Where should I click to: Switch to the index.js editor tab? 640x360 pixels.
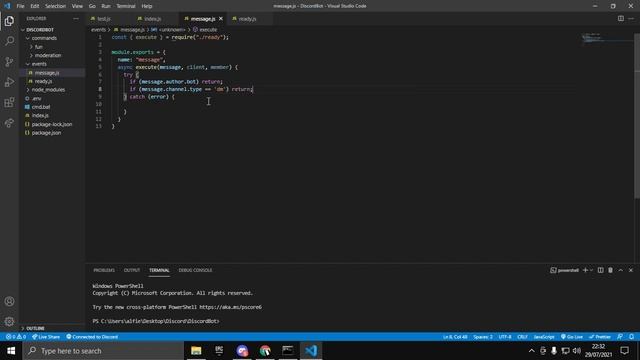pos(156,19)
